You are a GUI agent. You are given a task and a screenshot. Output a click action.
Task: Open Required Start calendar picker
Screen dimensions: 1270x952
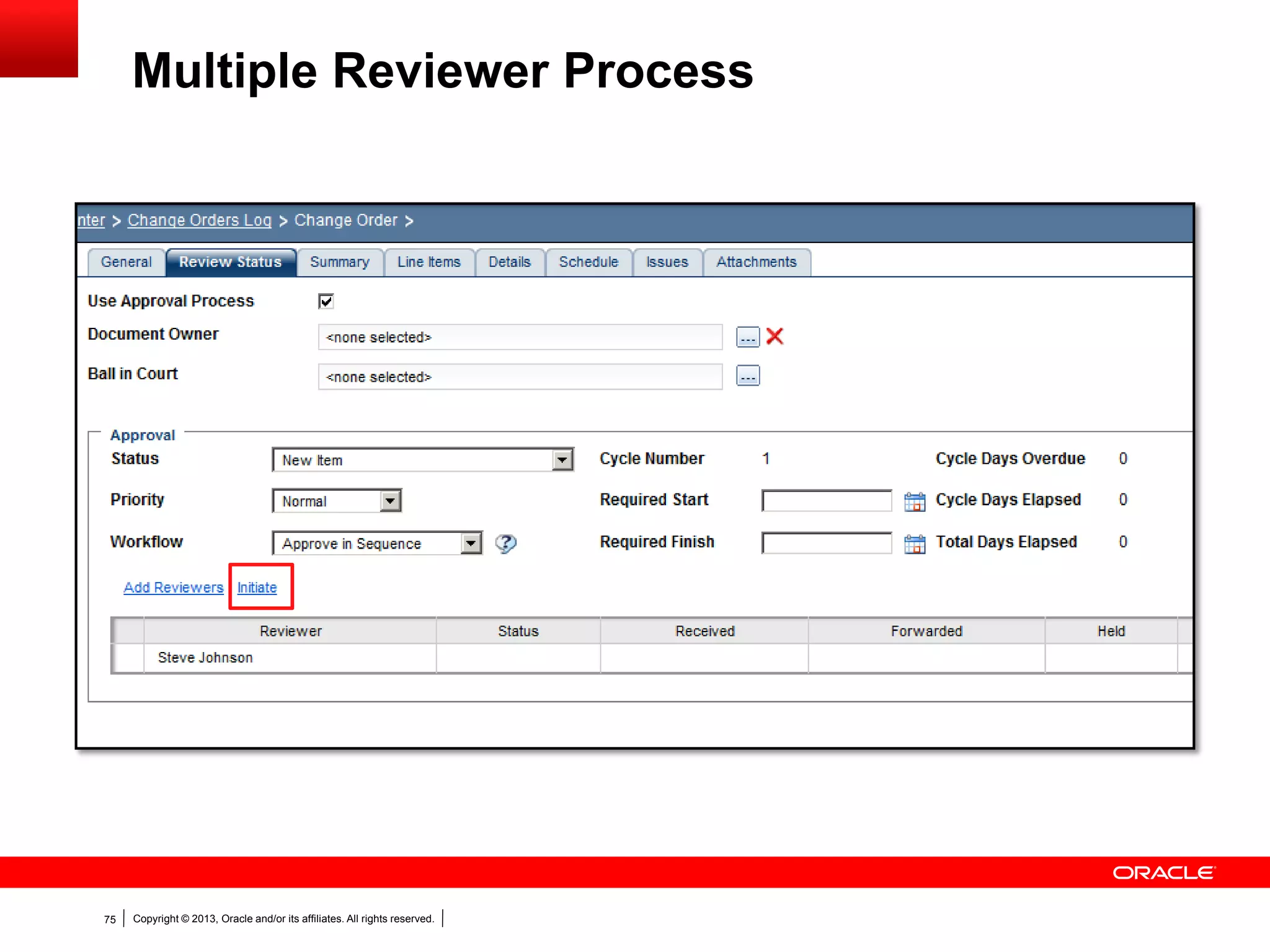click(x=915, y=501)
